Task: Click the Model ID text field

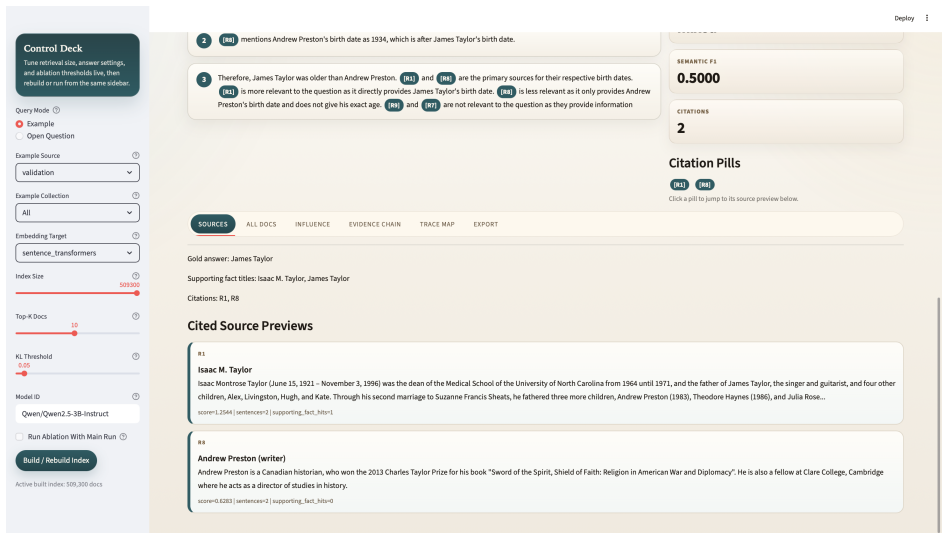Action: click(x=77, y=414)
